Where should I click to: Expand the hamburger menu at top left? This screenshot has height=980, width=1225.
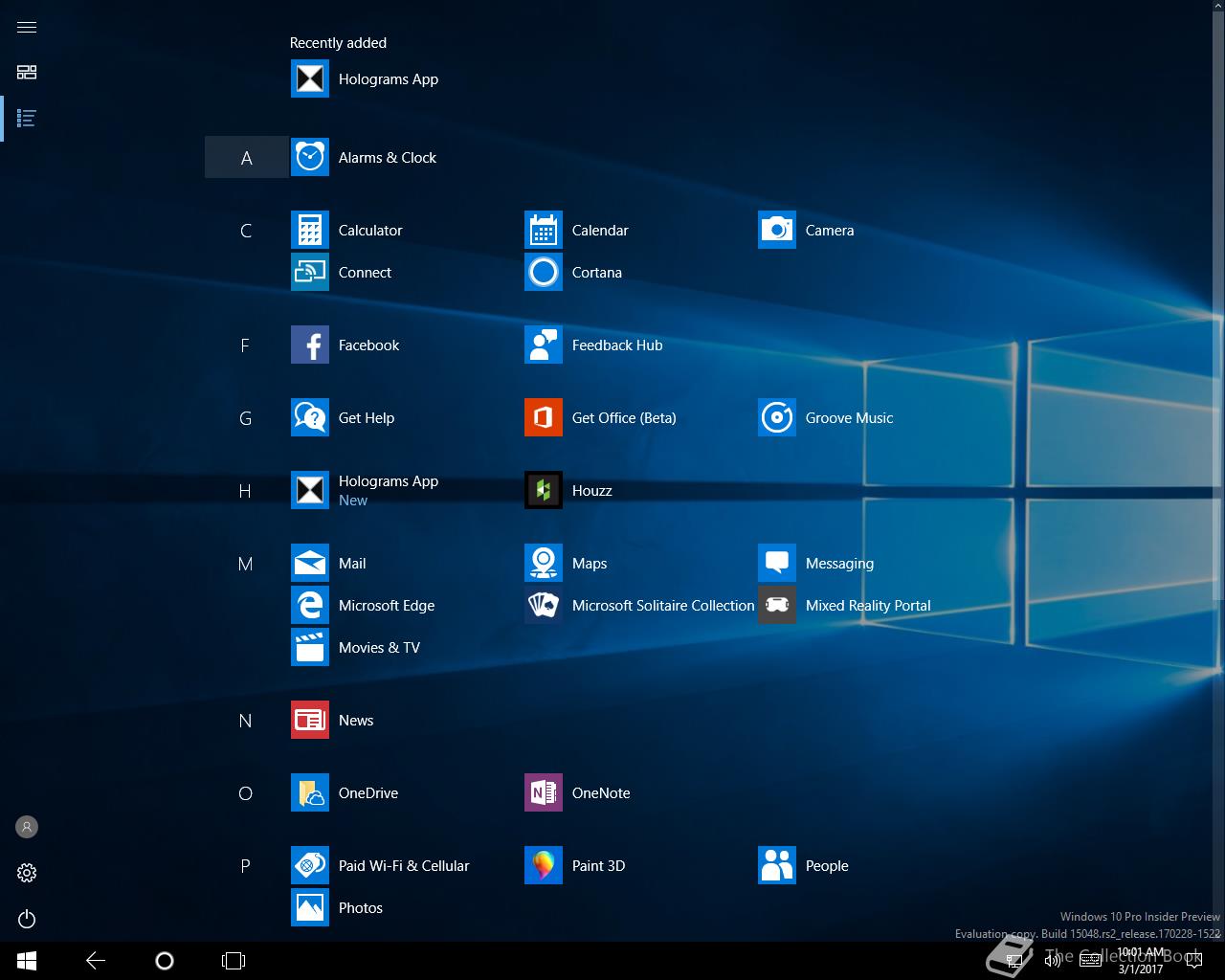27,27
